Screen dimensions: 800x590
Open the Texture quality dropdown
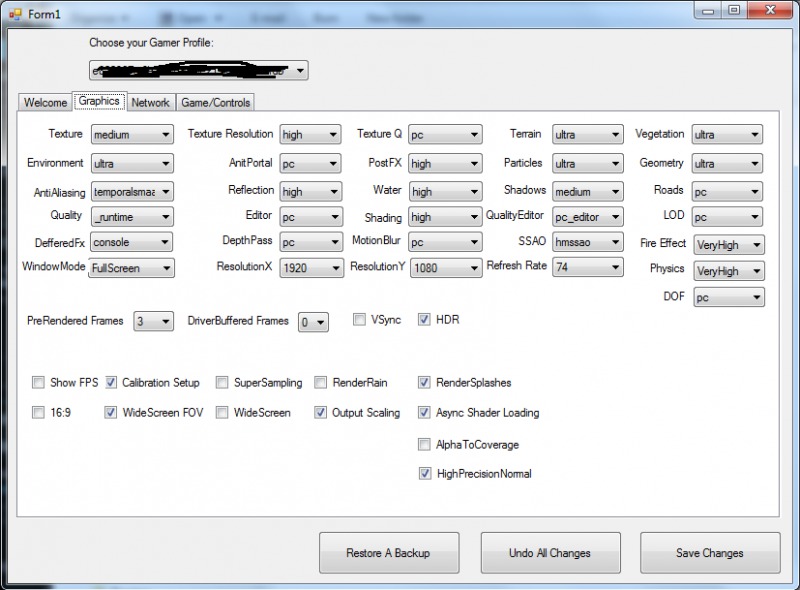click(x=443, y=134)
